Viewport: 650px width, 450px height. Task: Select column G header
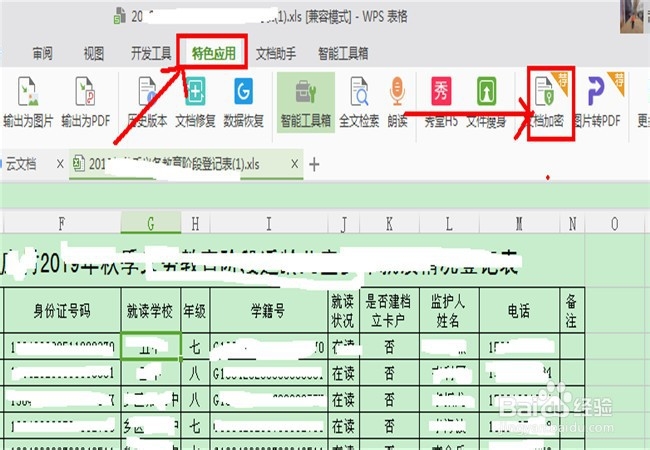pyautogui.click(x=151, y=224)
